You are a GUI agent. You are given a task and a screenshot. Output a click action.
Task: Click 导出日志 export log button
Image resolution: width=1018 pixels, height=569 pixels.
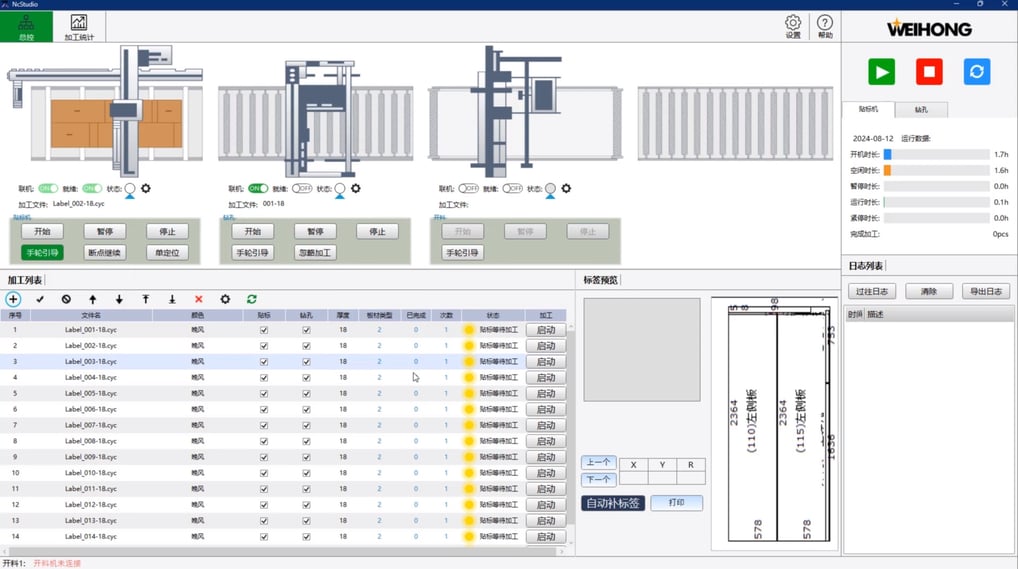986,292
